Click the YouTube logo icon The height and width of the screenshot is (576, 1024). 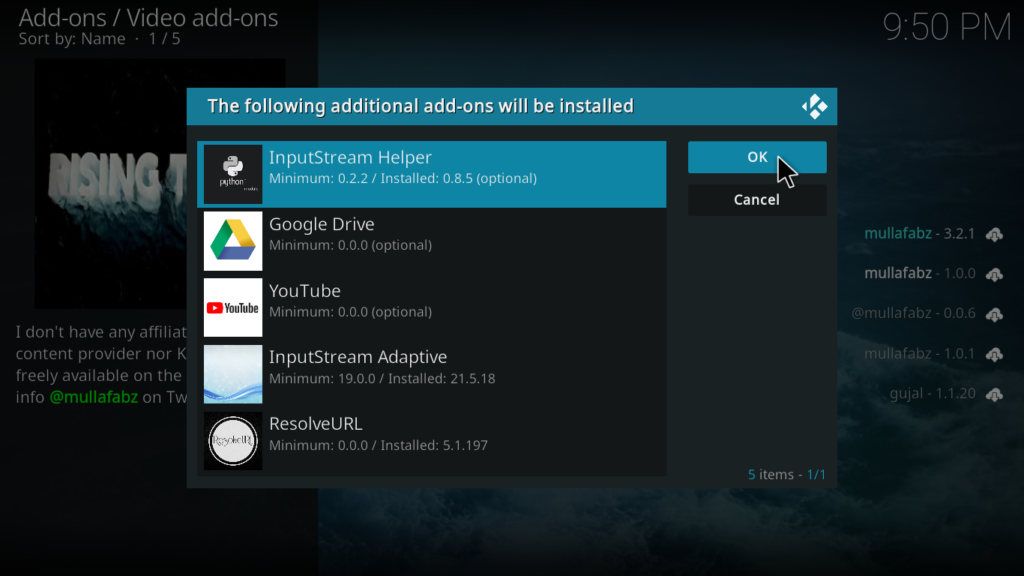[x=233, y=307]
